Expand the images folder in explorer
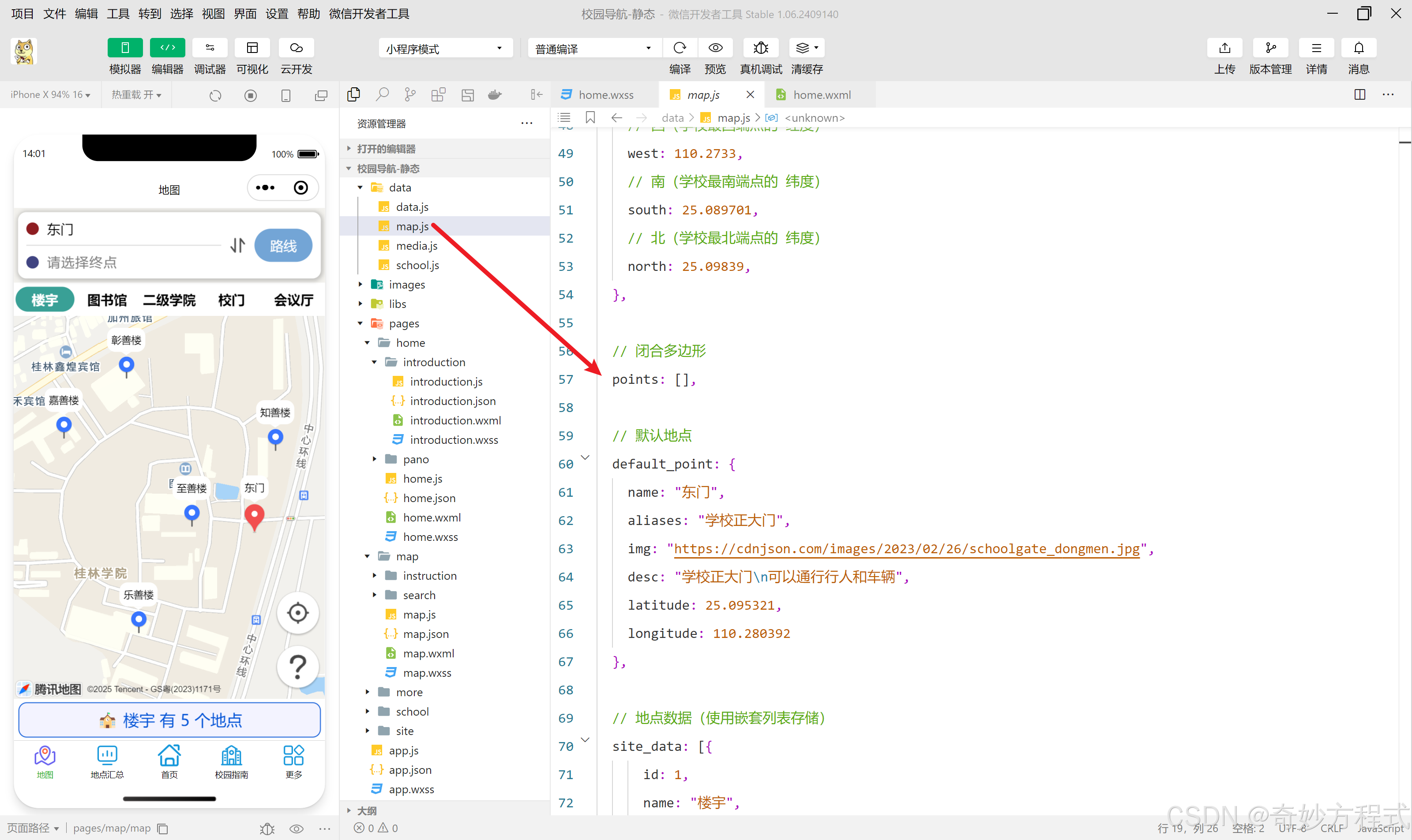 406,285
